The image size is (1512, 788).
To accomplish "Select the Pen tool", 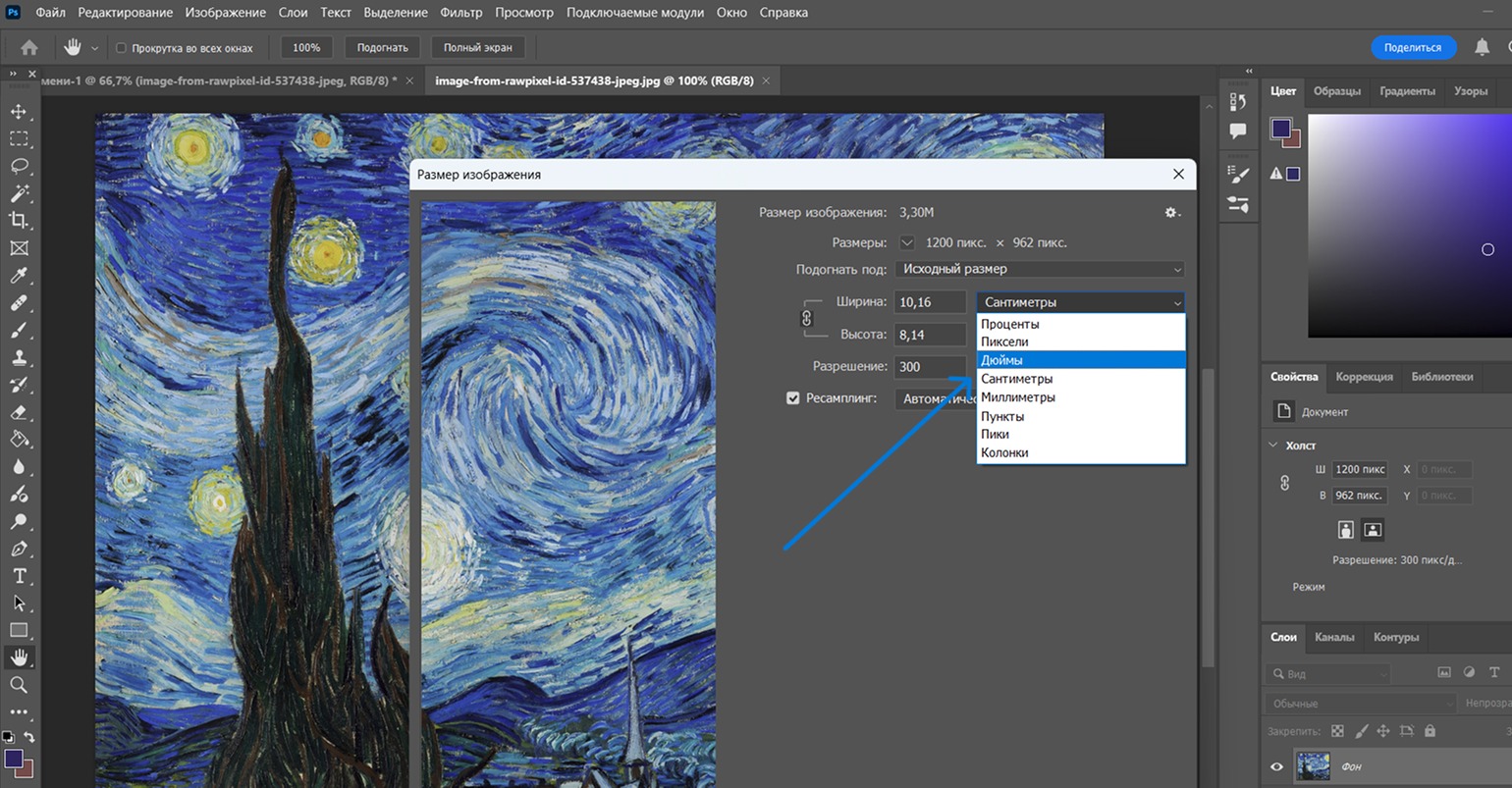I will coord(19,549).
